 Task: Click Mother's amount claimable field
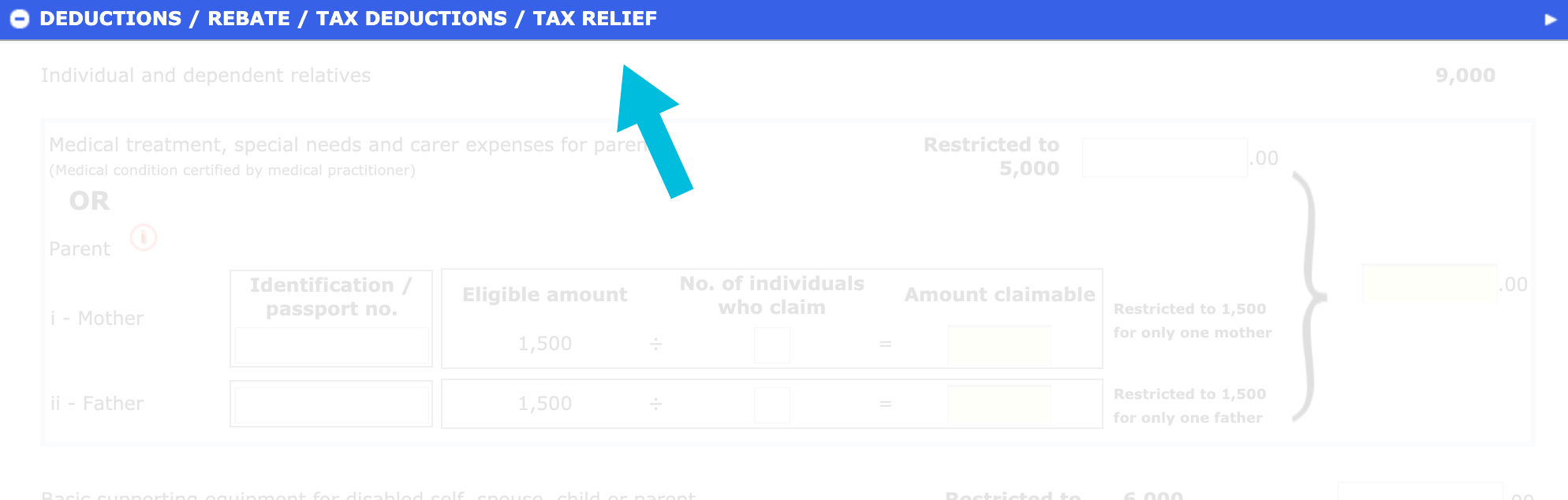pyautogui.click(x=999, y=345)
